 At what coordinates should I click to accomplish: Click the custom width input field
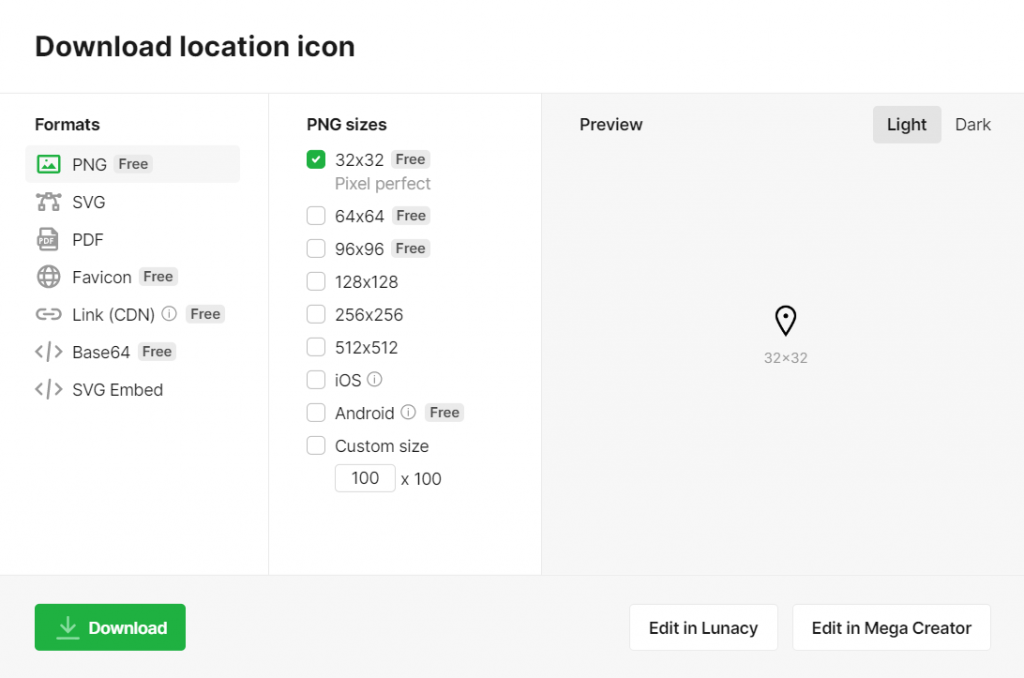coord(364,478)
